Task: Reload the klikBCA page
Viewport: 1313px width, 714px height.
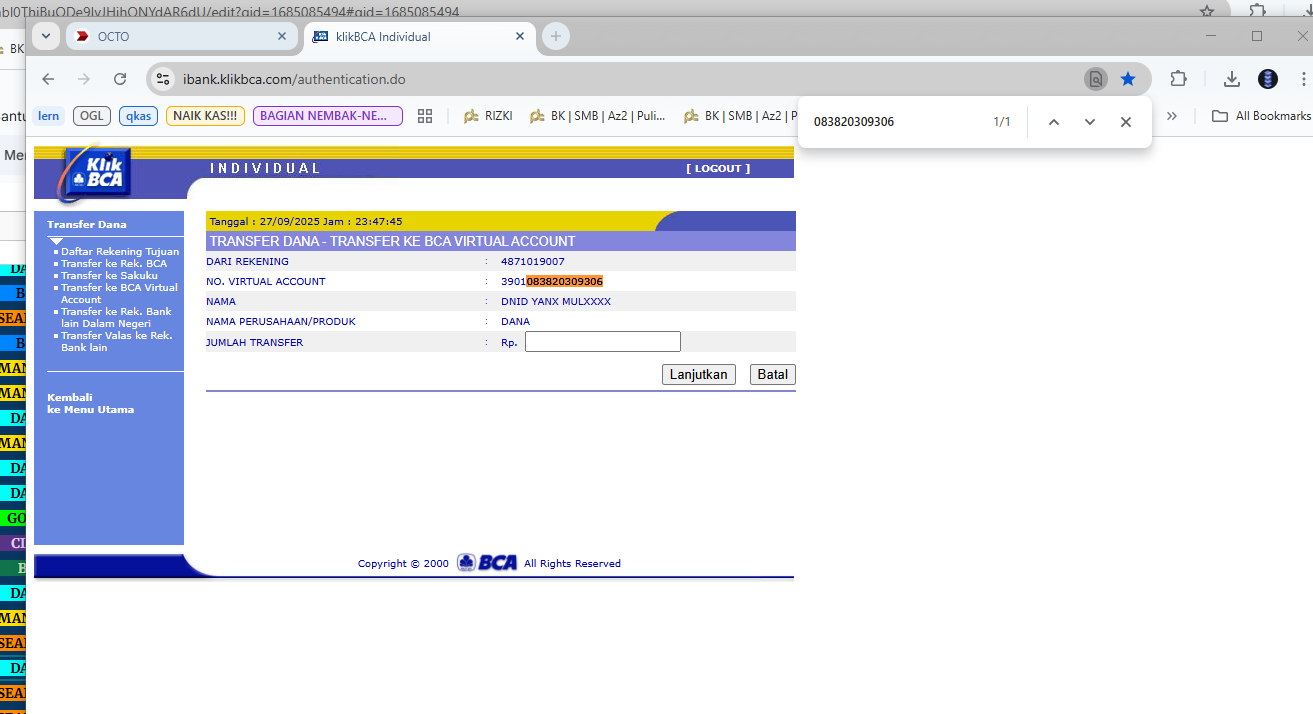Action: (x=120, y=79)
